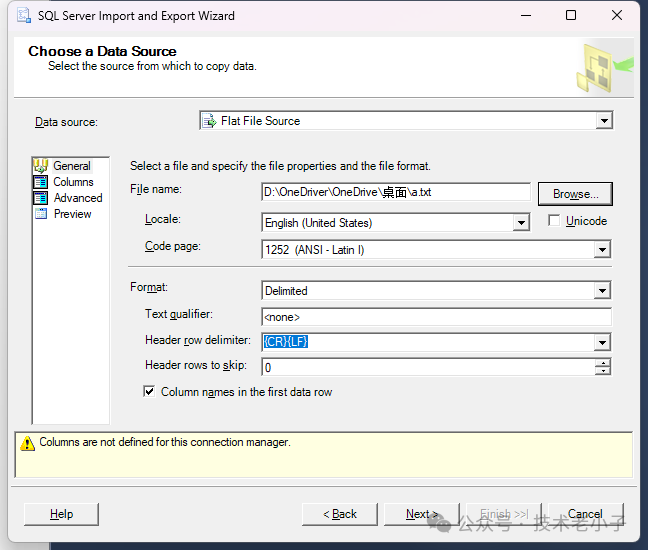Open the Header row delimiter dropdown

602,342
